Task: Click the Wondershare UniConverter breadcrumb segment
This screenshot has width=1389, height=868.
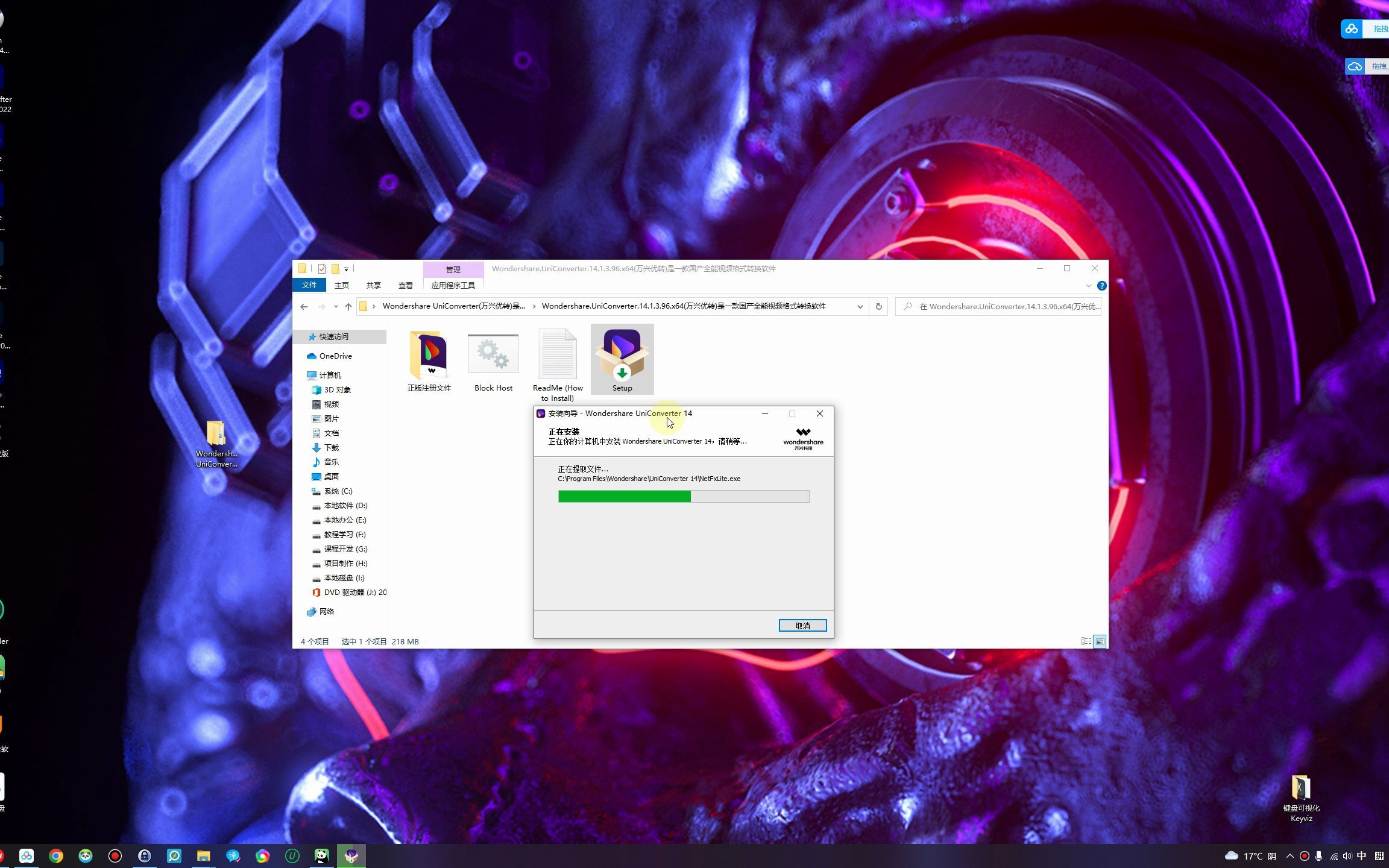Action: (x=454, y=306)
